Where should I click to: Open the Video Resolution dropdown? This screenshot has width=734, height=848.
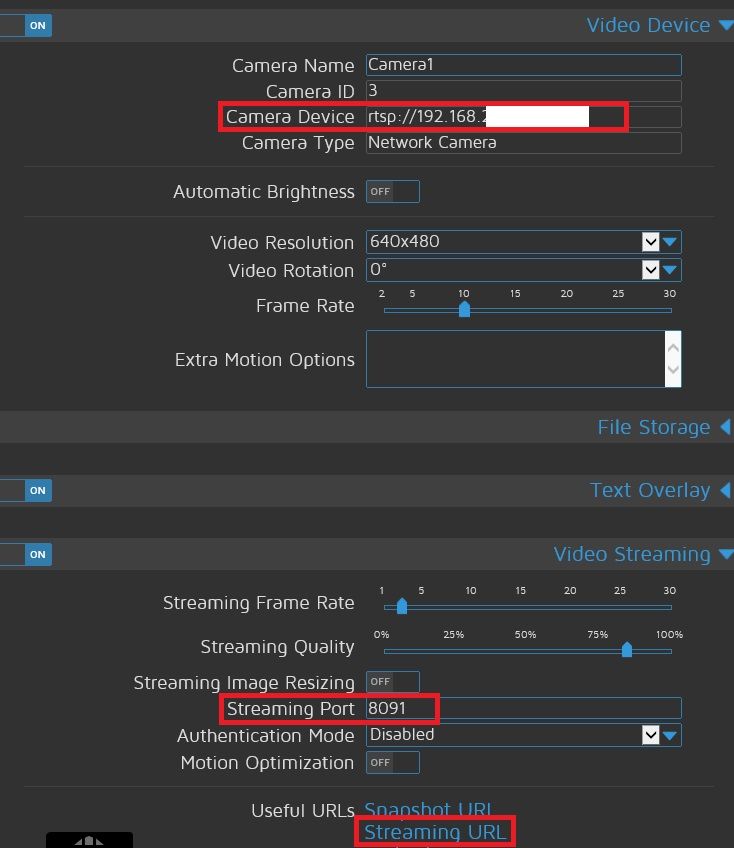[x=660, y=242]
